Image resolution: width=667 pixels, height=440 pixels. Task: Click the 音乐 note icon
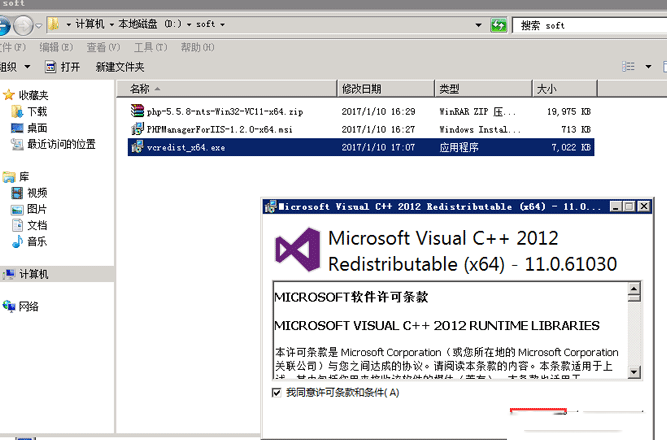[17, 242]
